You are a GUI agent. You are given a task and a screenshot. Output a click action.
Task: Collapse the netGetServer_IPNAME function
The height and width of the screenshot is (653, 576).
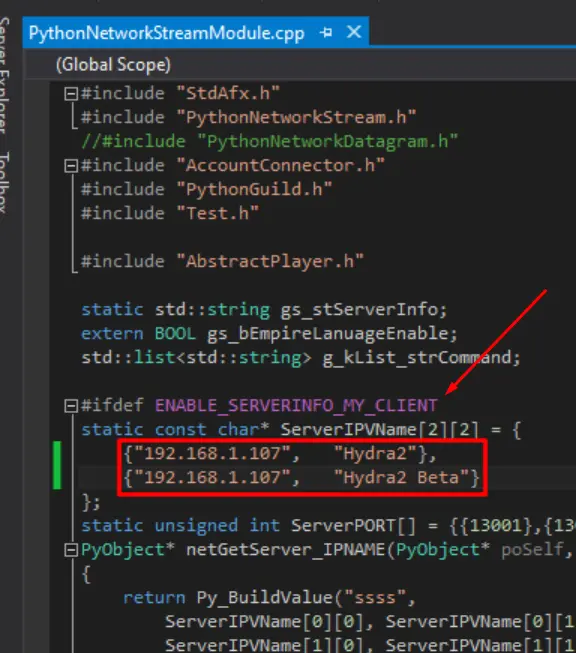(x=71, y=550)
